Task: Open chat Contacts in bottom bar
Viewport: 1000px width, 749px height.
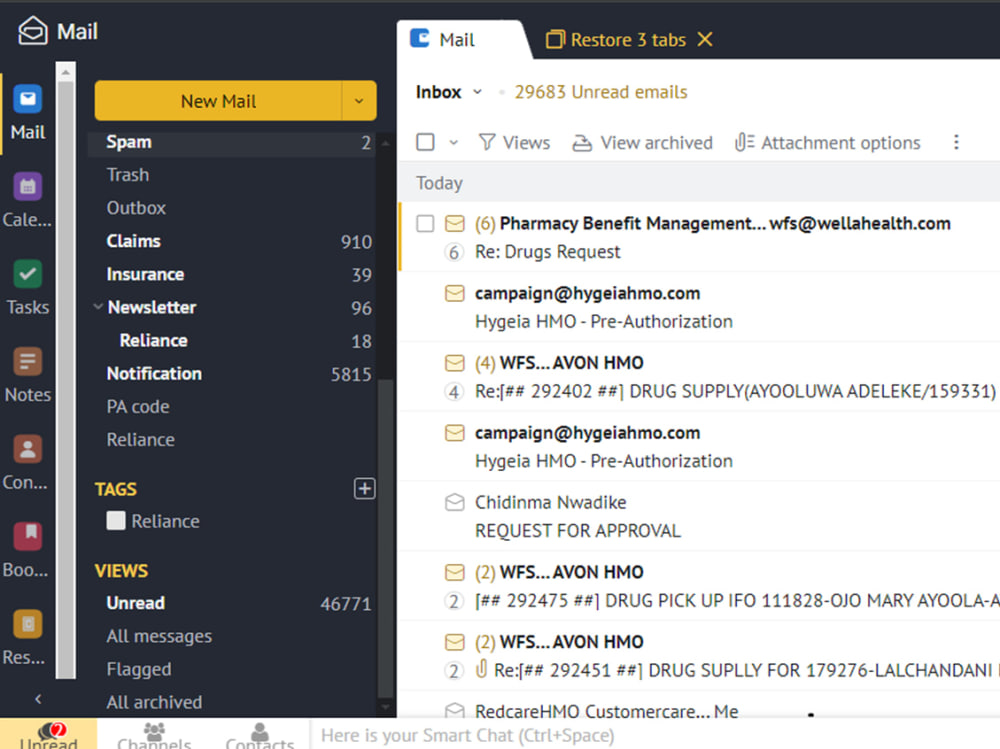Action: 260,734
